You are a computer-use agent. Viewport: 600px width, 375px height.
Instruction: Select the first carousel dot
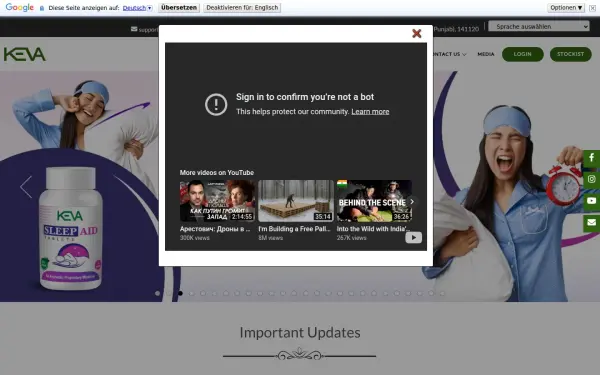[157, 293]
